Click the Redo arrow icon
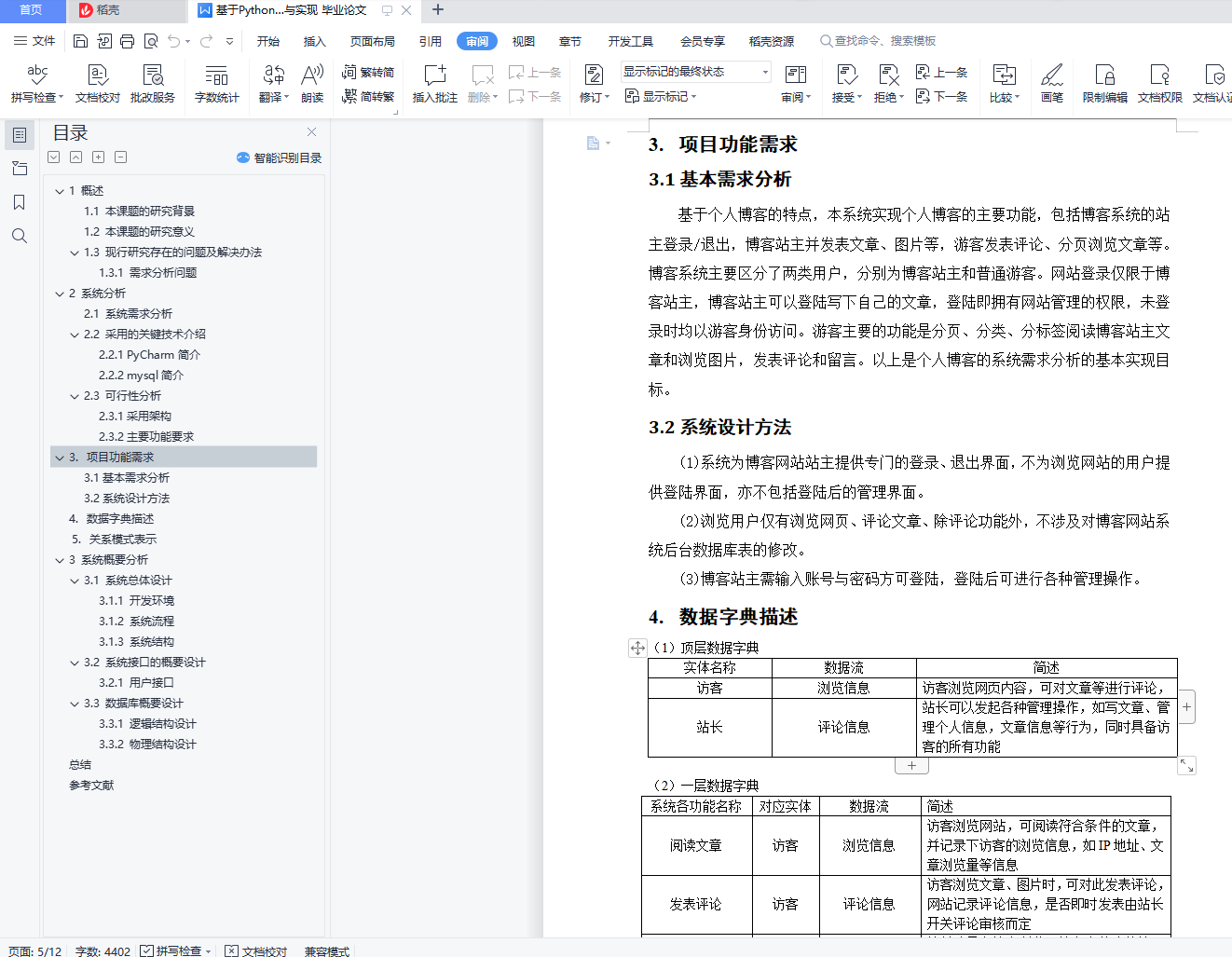 coord(206,41)
